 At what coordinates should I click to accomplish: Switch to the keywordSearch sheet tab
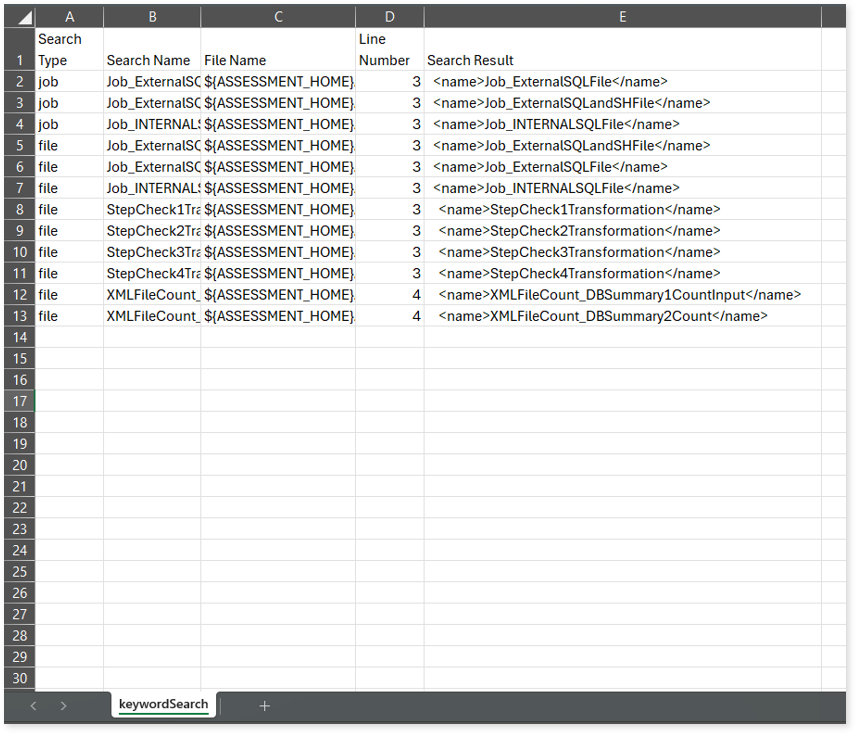[163, 705]
